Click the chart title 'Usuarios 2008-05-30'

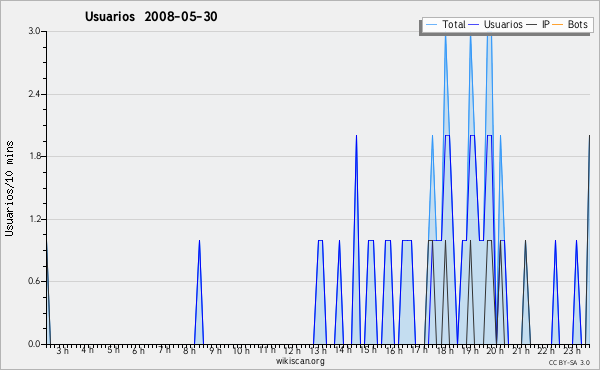(x=151, y=17)
